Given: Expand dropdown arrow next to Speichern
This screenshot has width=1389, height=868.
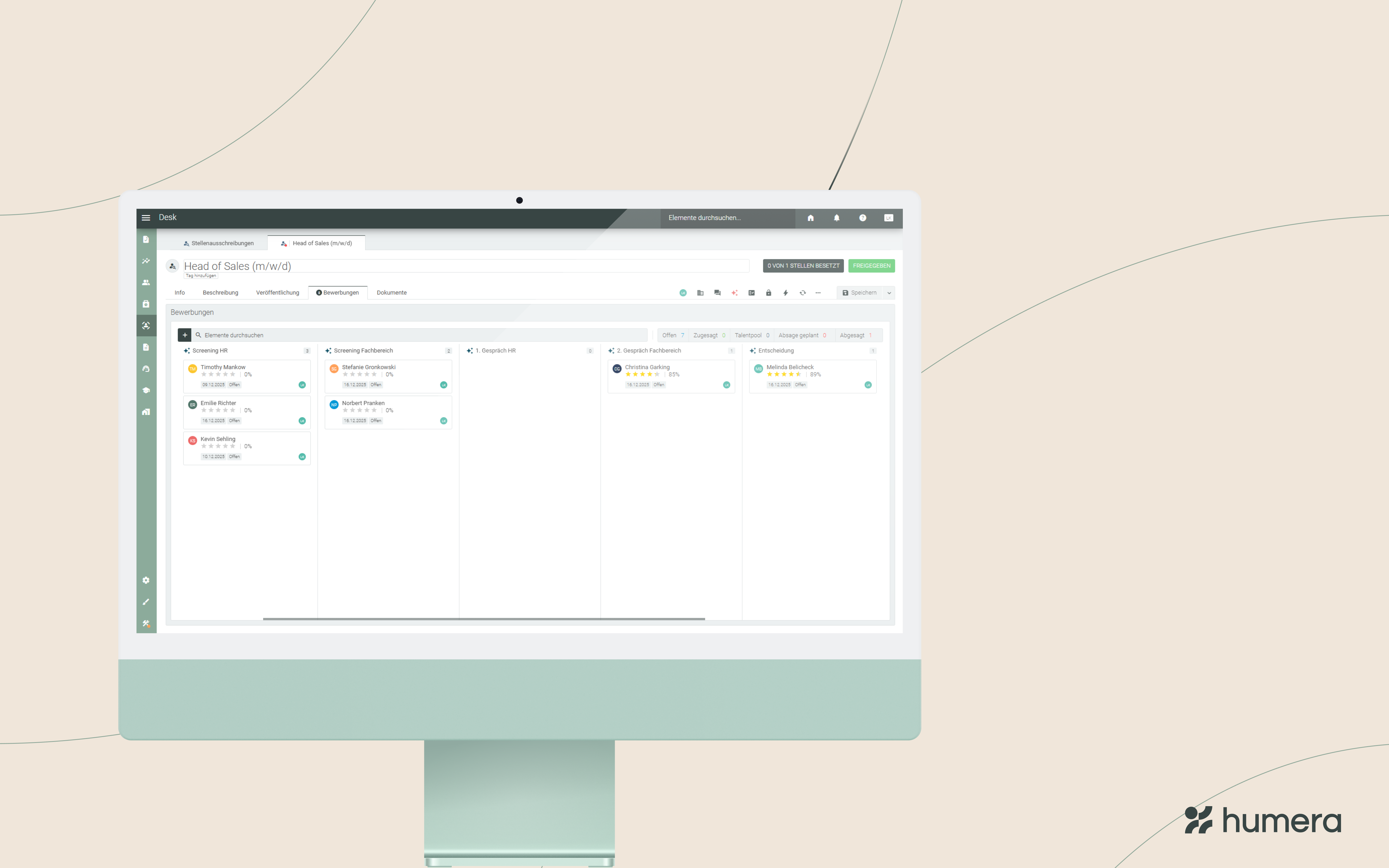Looking at the screenshot, I should point(889,293).
